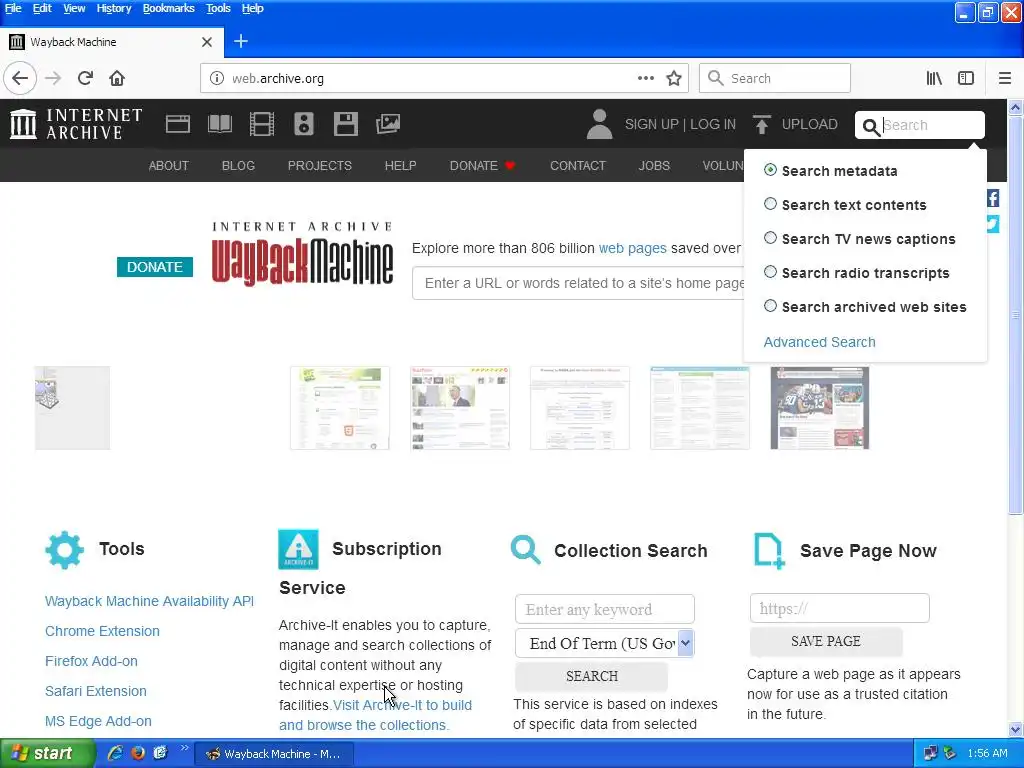Open the Advanced Search link
Image resolution: width=1024 pixels, height=768 pixels.
[x=819, y=342]
